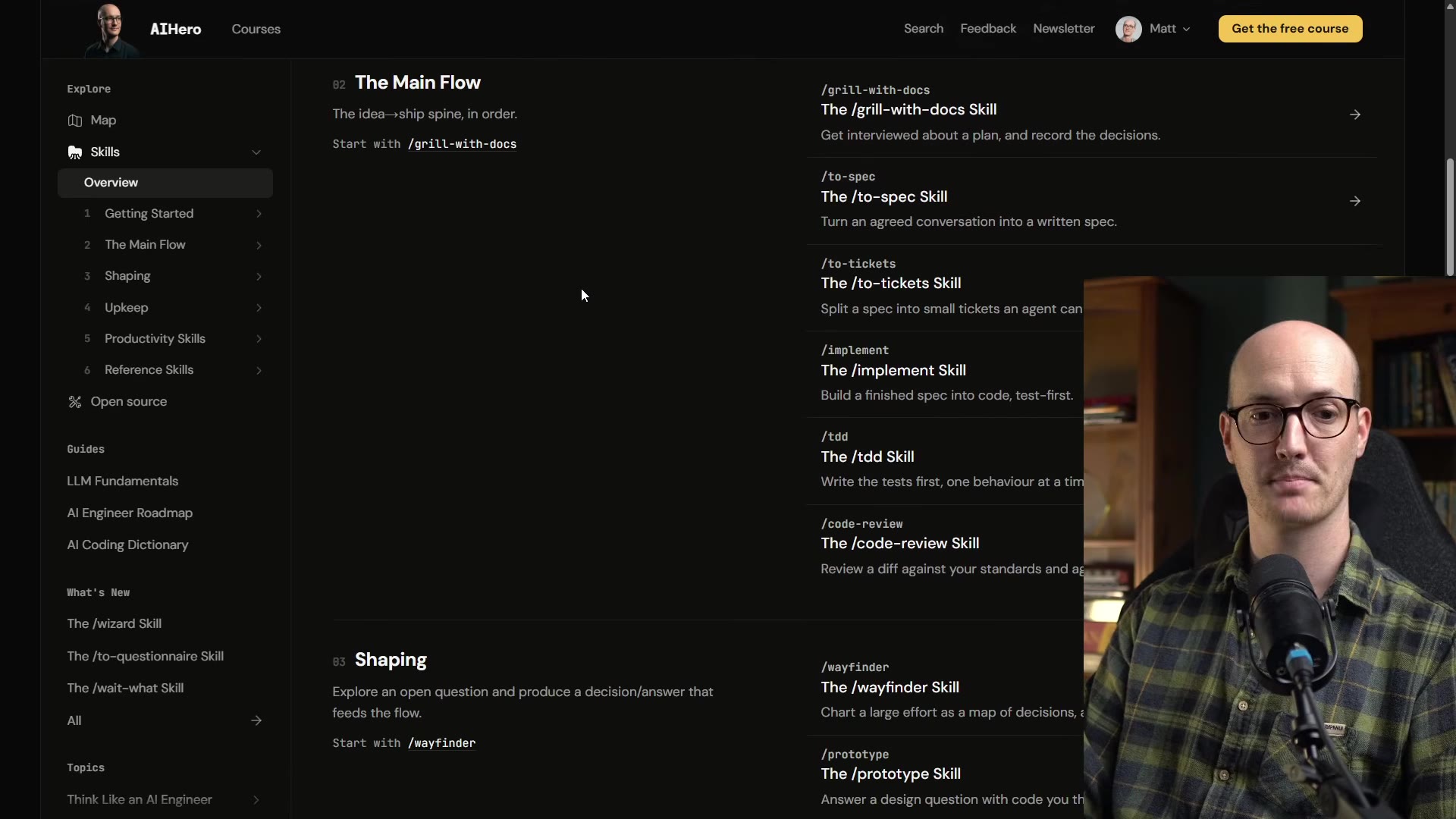Image resolution: width=1456 pixels, height=819 pixels.
Task: Select Overview in Skills sidebar
Action: pos(165,183)
